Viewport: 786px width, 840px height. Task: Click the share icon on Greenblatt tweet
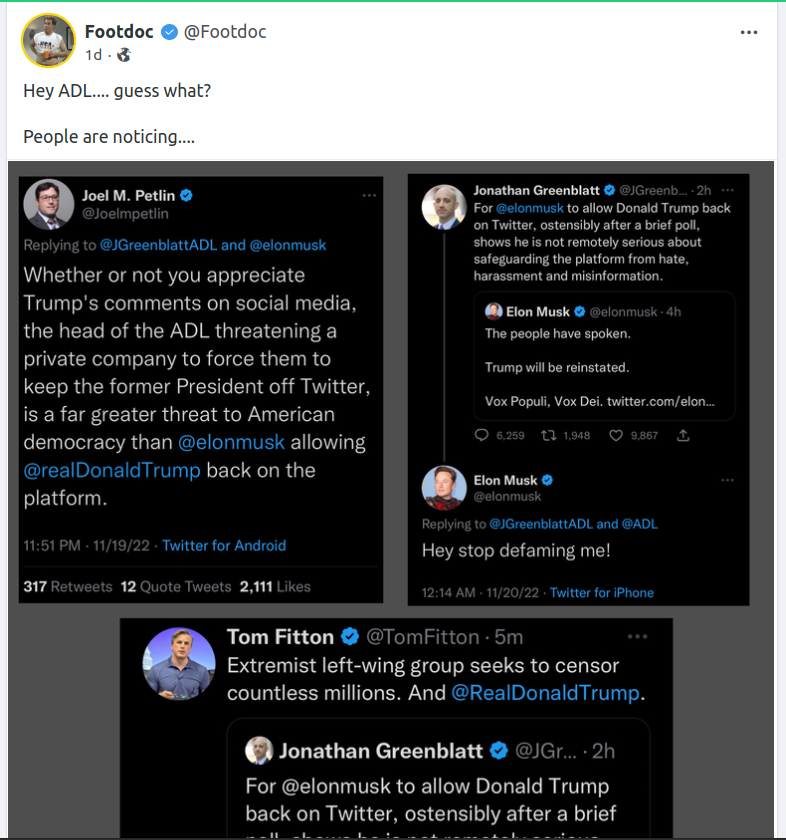click(684, 435)
